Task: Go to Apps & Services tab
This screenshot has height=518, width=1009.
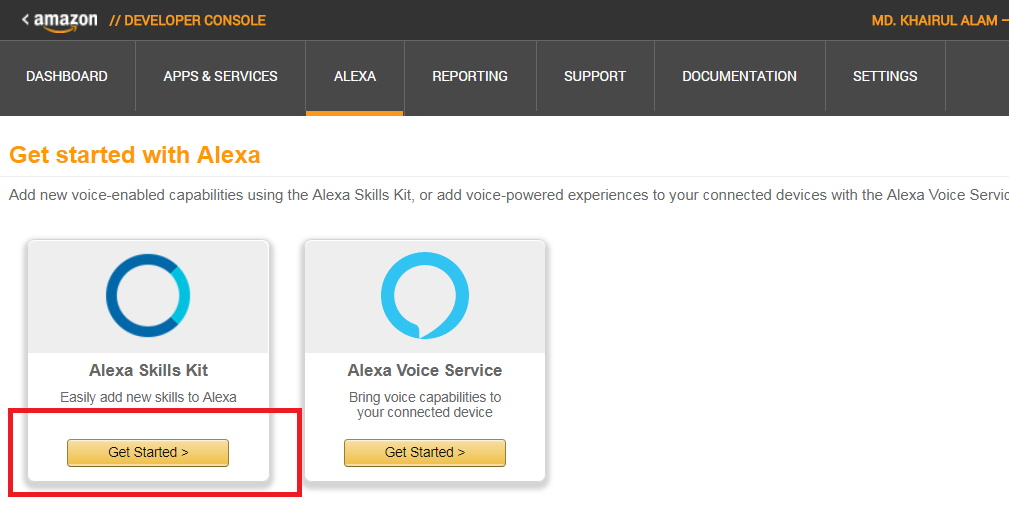Action: click(220, 77)
